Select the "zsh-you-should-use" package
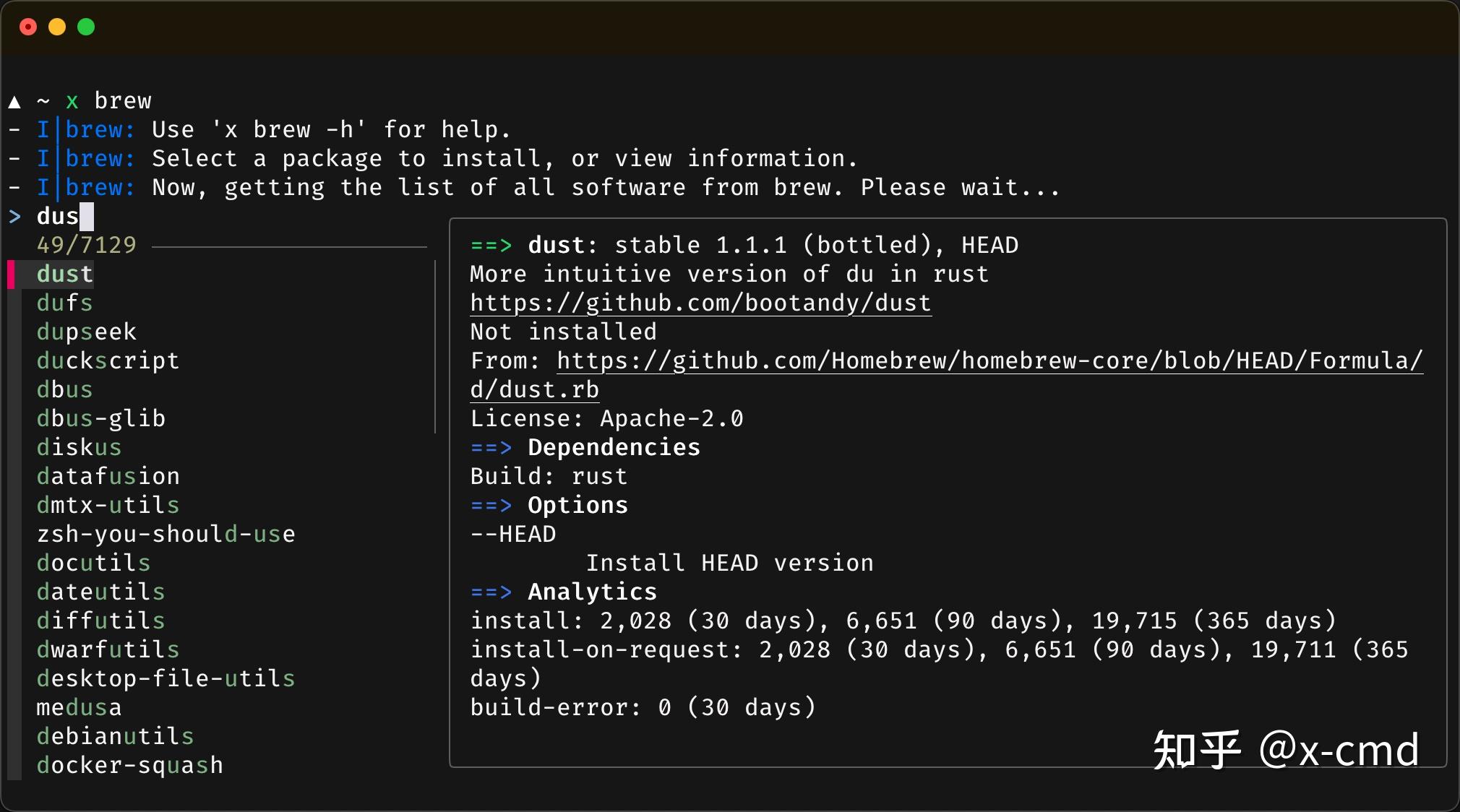The width and height of the screenshot is (1460, 812). coord(166,533)
